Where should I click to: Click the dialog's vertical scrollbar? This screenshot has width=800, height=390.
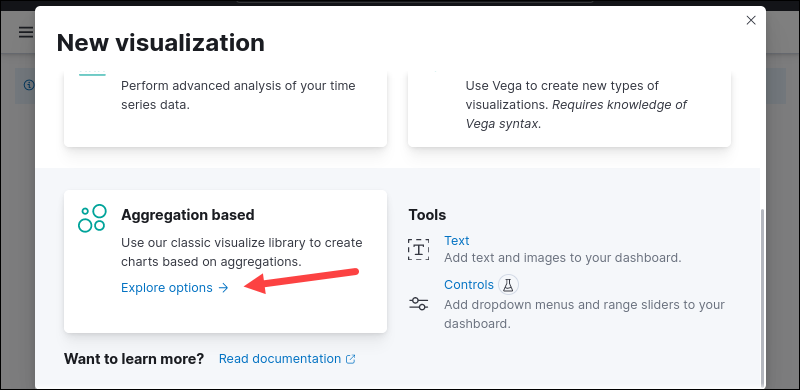pyautogui.click(x=762, y=297)
